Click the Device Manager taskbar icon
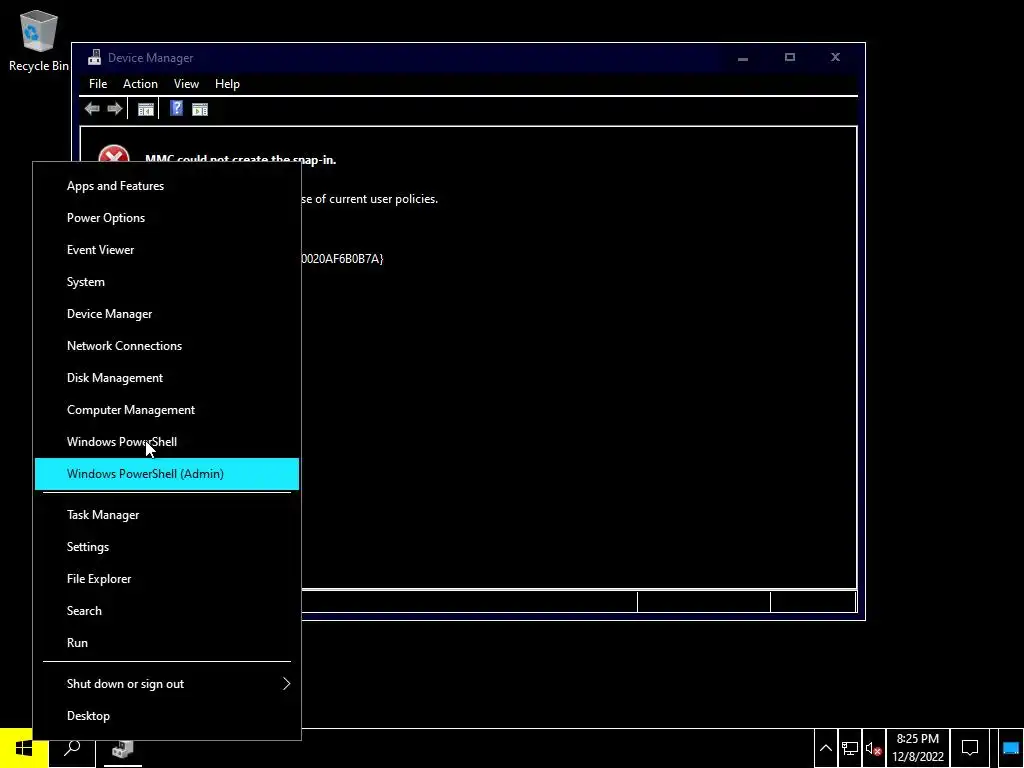 (x=122, y=748)
